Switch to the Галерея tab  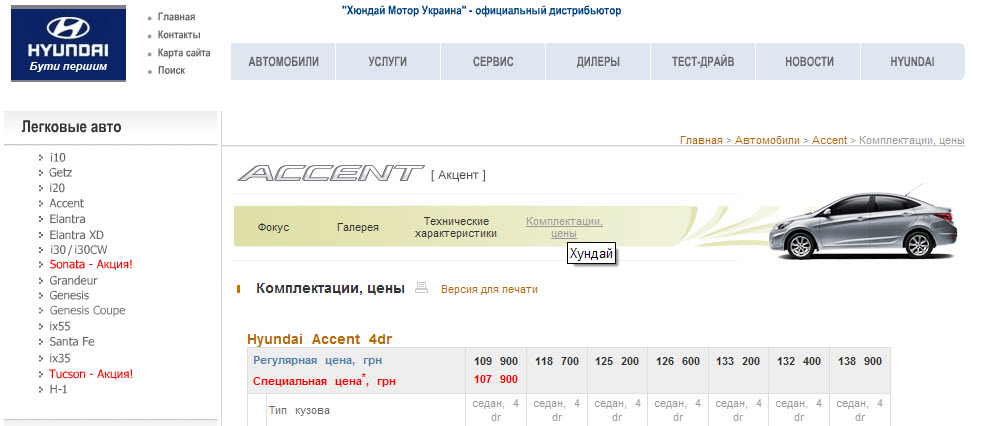pyautogui.click(x=358, y=227)
